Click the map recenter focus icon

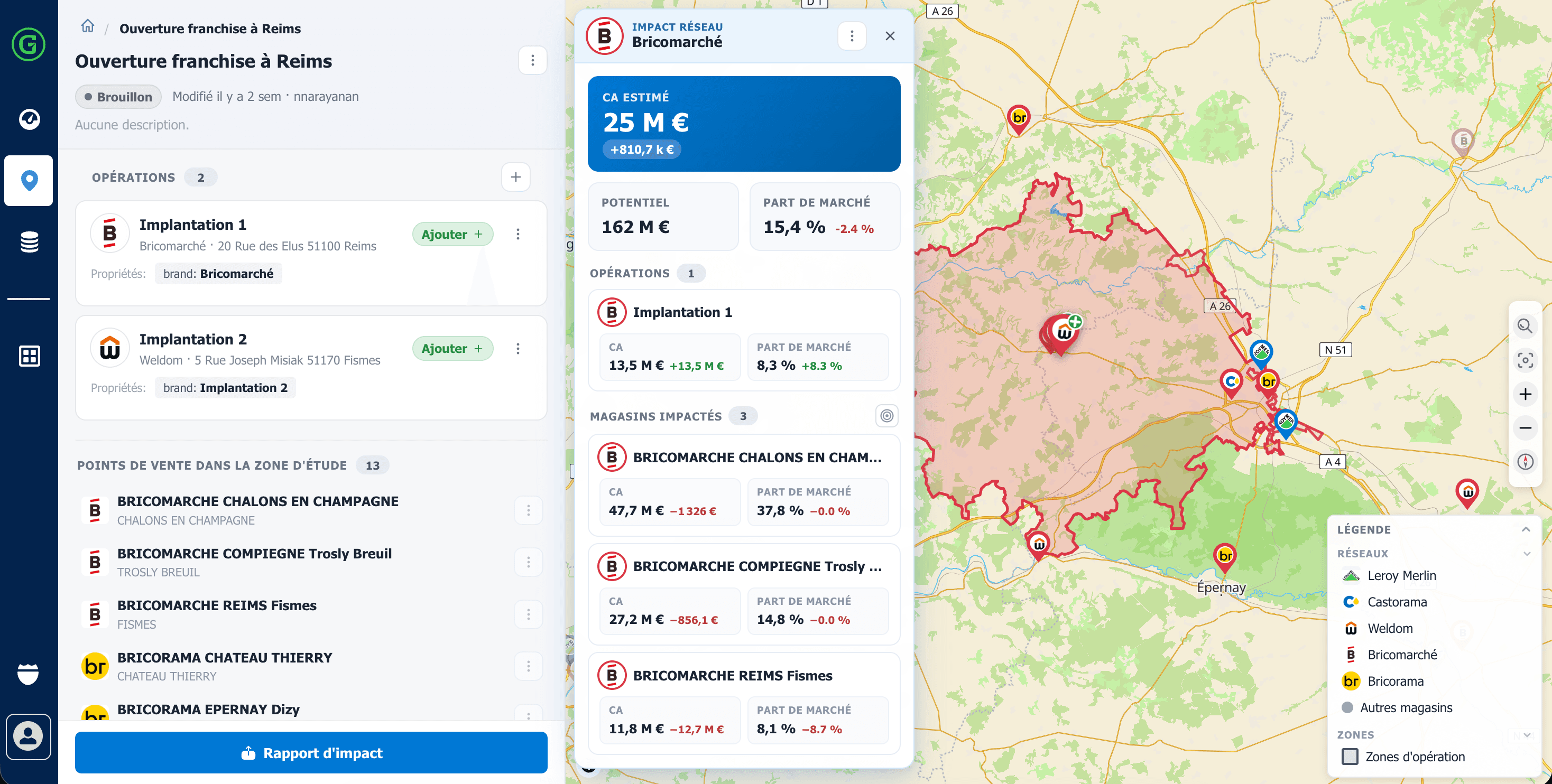[x=1525, y=360]
